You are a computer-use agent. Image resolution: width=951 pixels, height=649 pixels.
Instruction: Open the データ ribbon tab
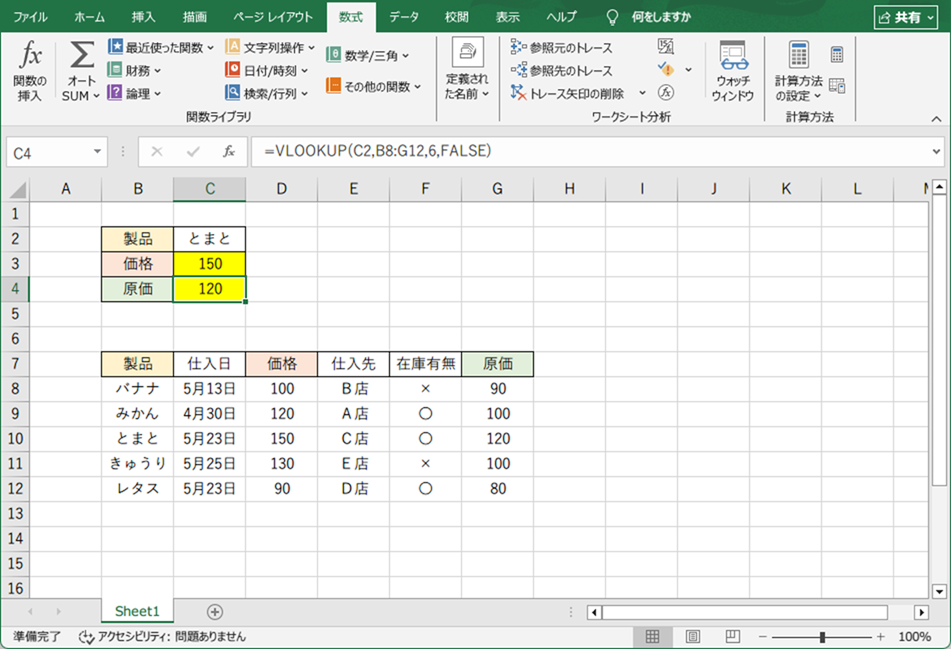(x=404, y=17)
